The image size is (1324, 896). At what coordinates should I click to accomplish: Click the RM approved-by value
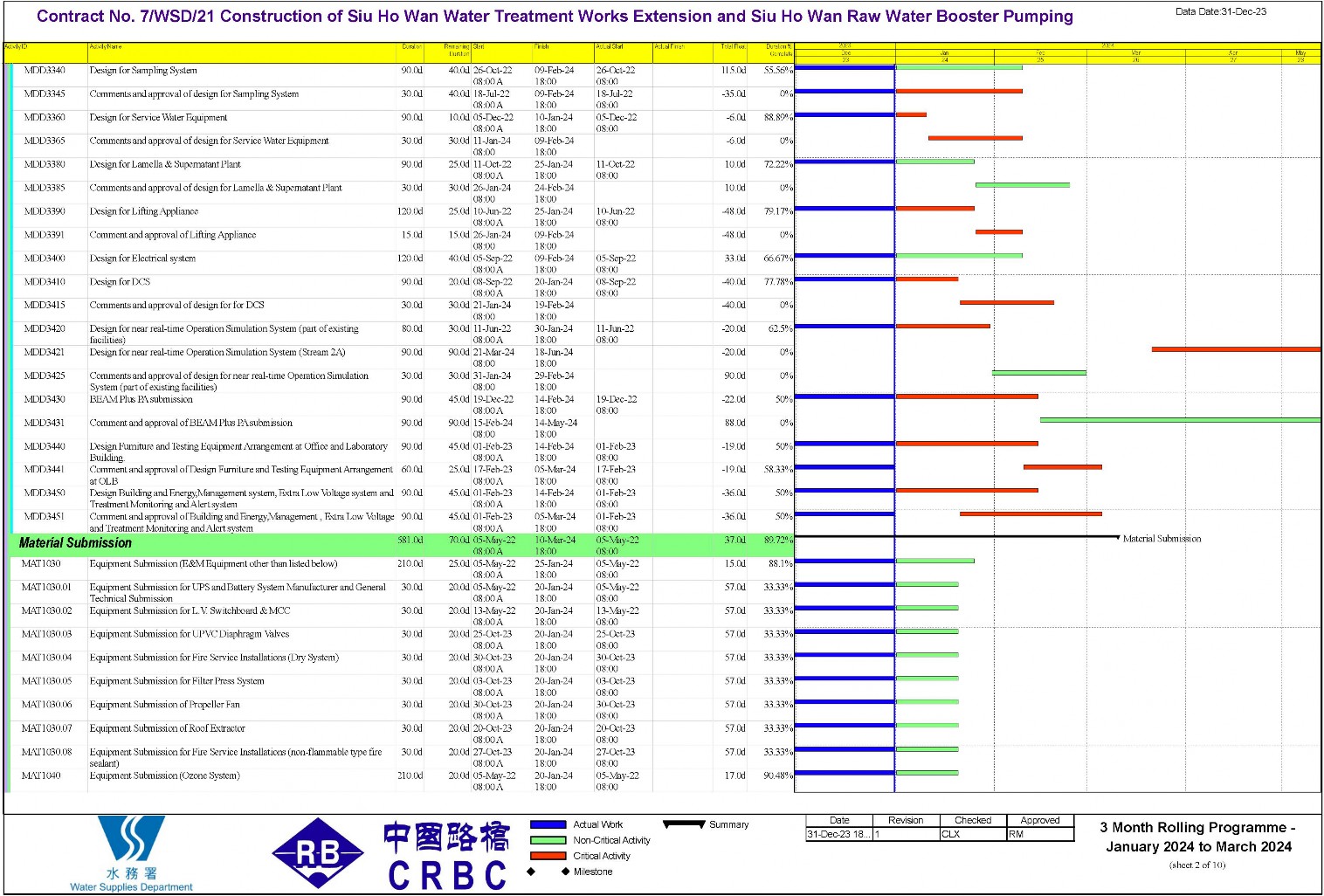coord(1016,834)
